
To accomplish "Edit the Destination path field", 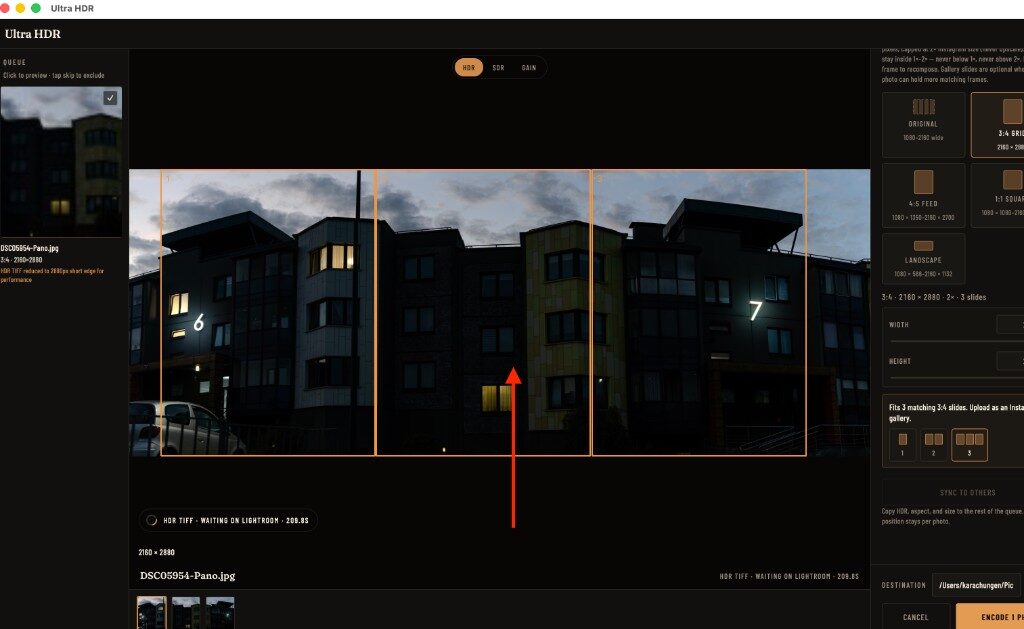I will (978, 585).
